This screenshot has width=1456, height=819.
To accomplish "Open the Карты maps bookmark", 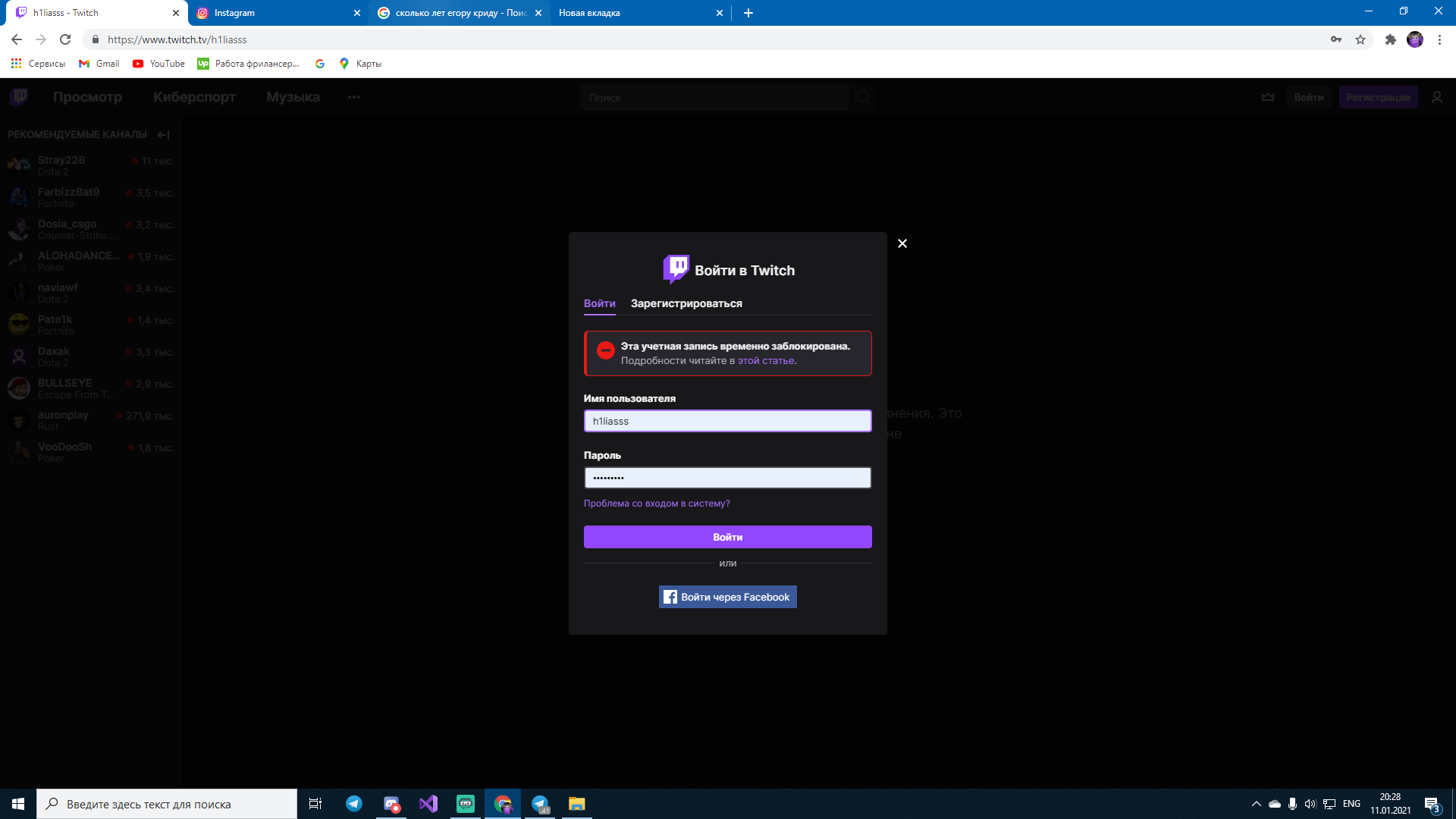I will (x=360, y=64).
